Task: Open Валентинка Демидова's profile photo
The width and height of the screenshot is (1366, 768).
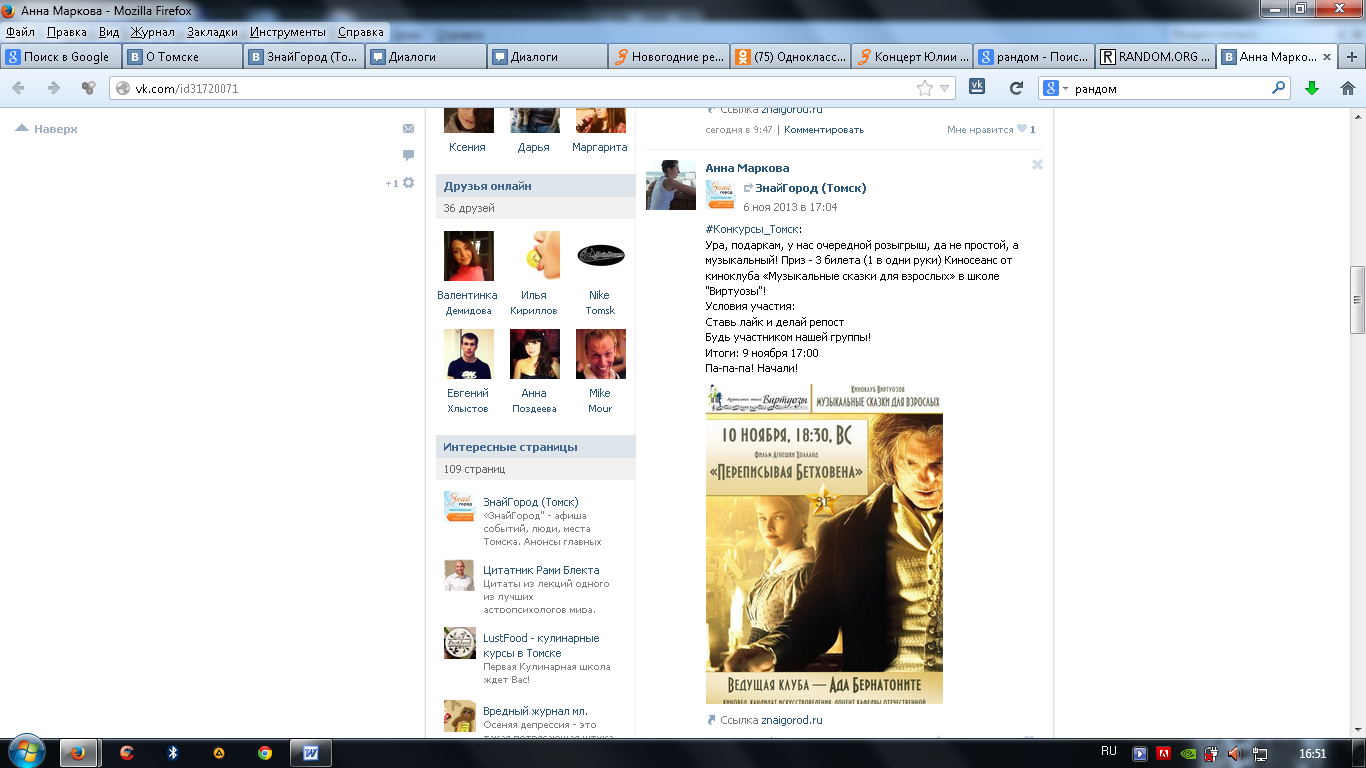Action: (468, 256)
